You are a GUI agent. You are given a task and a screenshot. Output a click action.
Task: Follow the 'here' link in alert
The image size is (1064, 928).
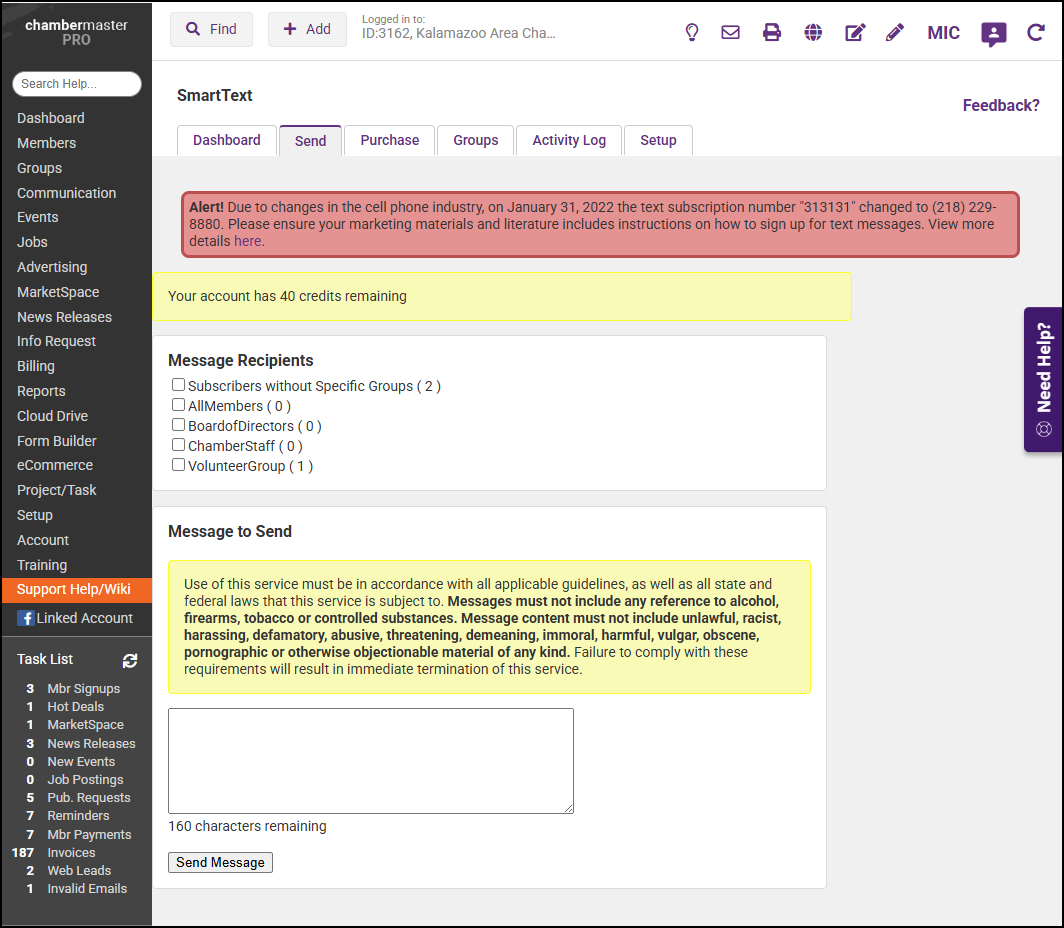click(x=247, y=241)
